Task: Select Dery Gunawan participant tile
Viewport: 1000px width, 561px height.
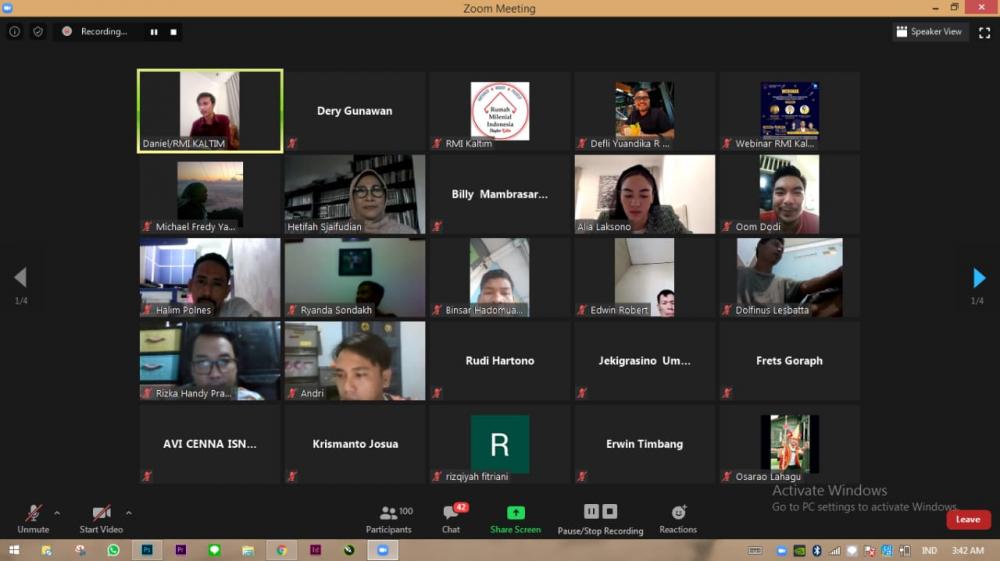Action: point(355,111)
